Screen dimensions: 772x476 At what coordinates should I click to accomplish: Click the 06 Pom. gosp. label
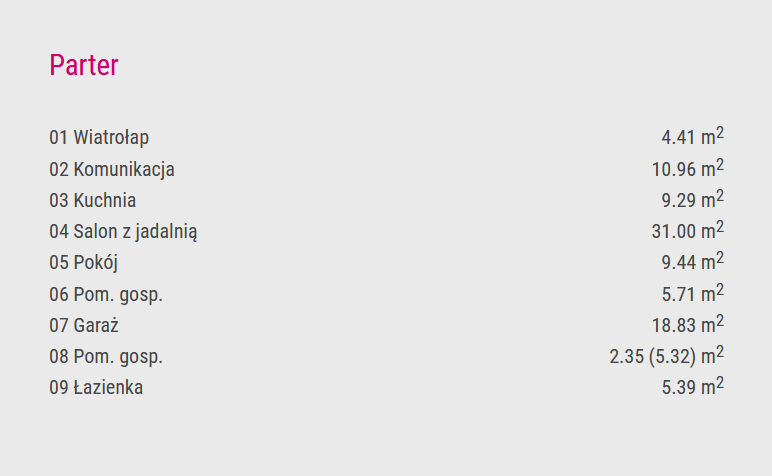pos(106,295)
